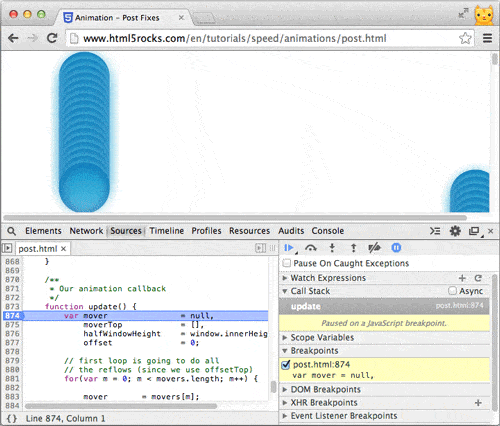Step out of current function
Image resolution: width=500 pixels, height=426 pixels.
tap(353, 248)
